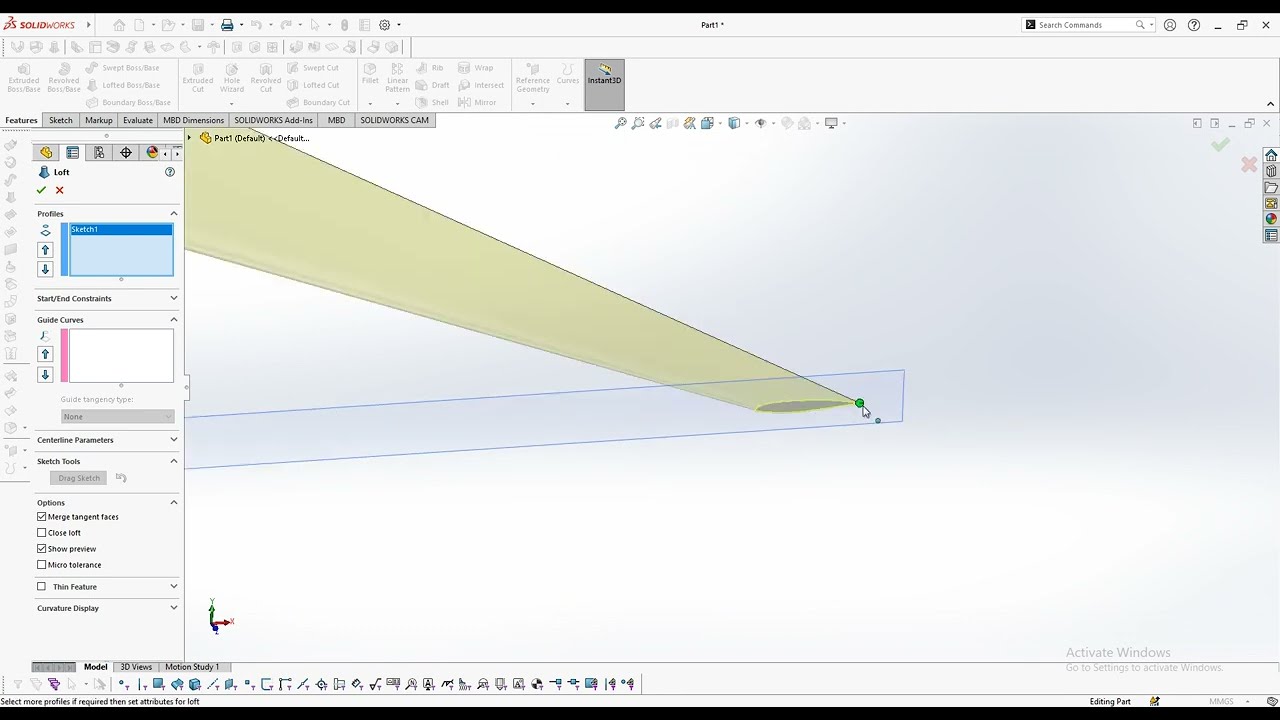Click green connector handle on loft profile
Image resolution: width=1280 pixels, height=720 pixels.
coord(859,403)
